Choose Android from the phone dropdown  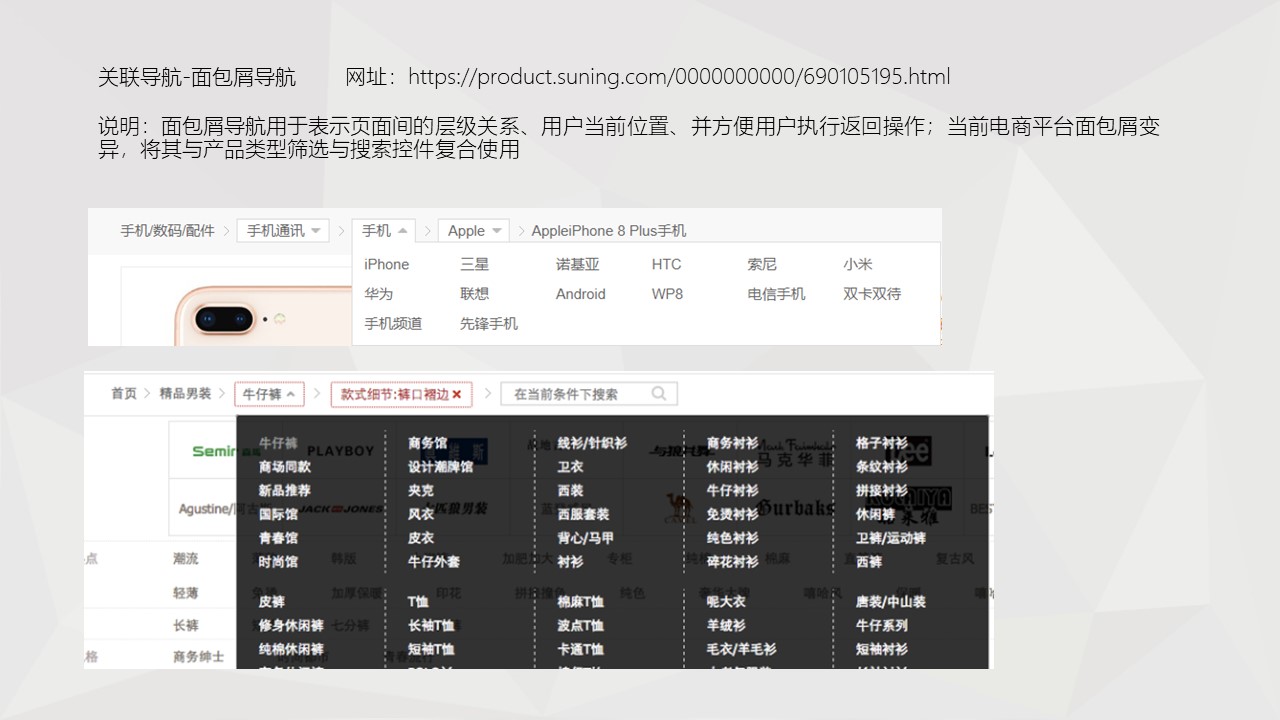point(580,294)
